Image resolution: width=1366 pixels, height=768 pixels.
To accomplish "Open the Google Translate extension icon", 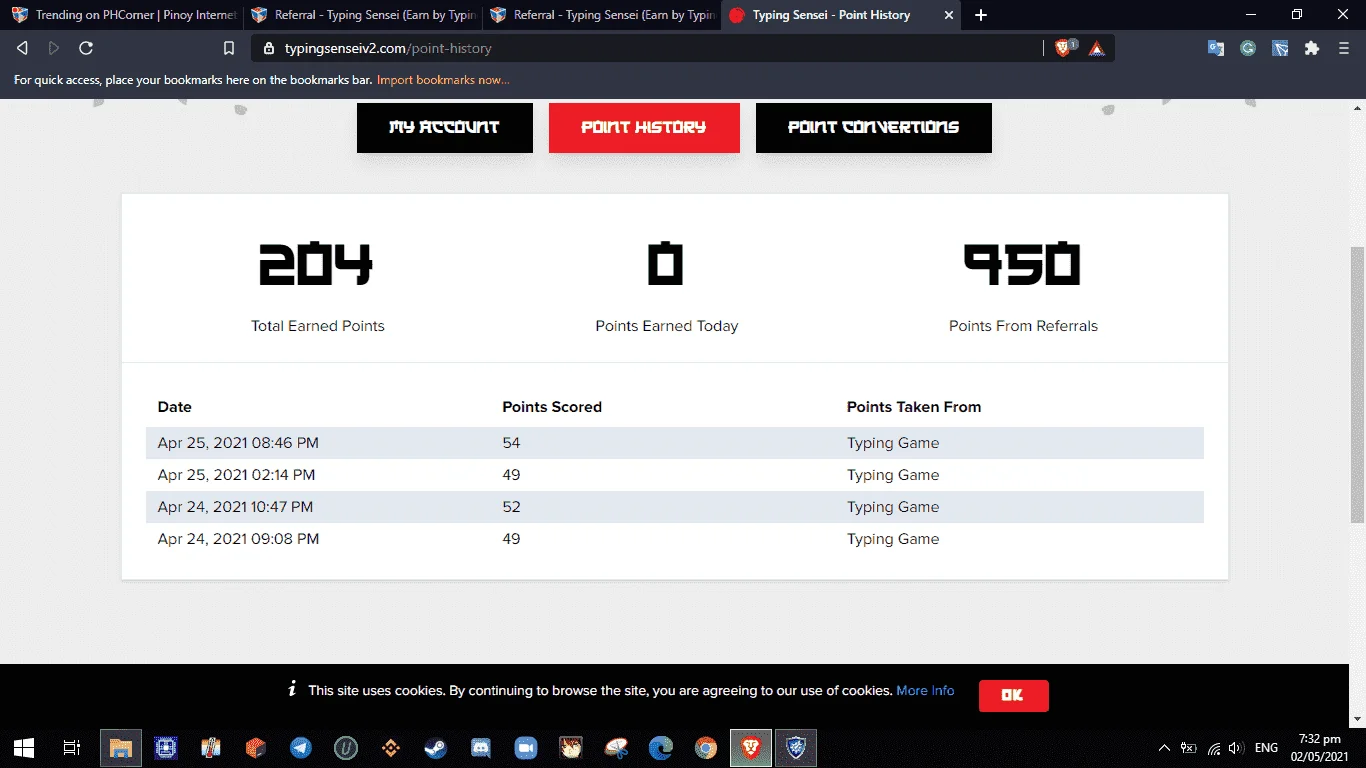I will click(x=1216, y=47).
